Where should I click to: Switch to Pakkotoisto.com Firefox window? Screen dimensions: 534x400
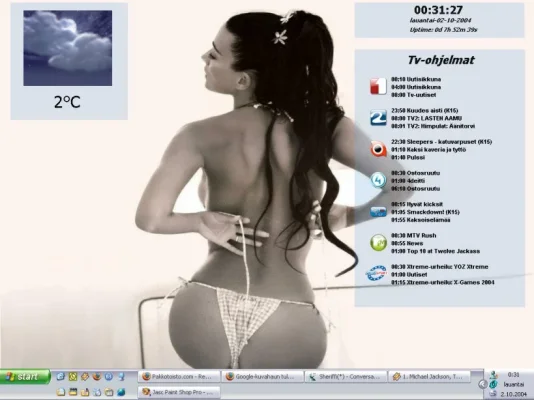point(179,377)
